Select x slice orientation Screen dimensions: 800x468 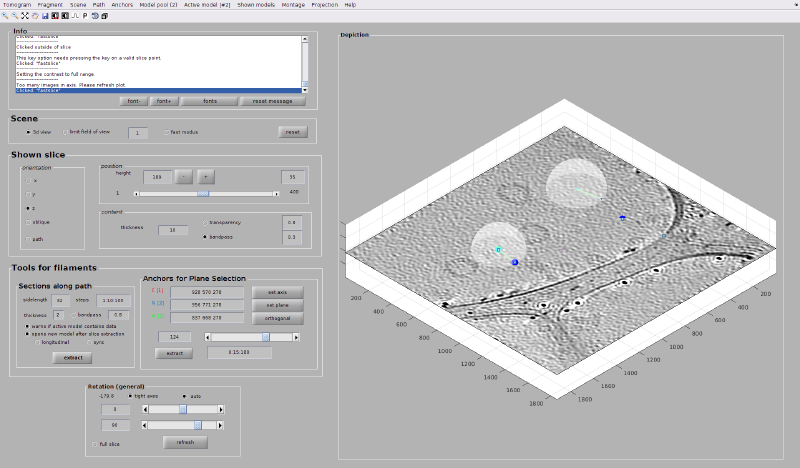pyautogui.click(x=31, y=181)
